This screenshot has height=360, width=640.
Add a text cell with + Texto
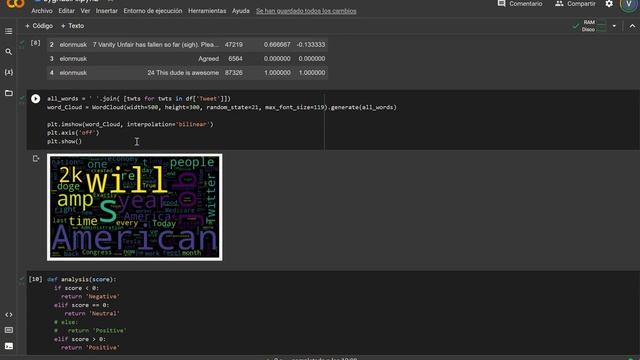[73, 26]
